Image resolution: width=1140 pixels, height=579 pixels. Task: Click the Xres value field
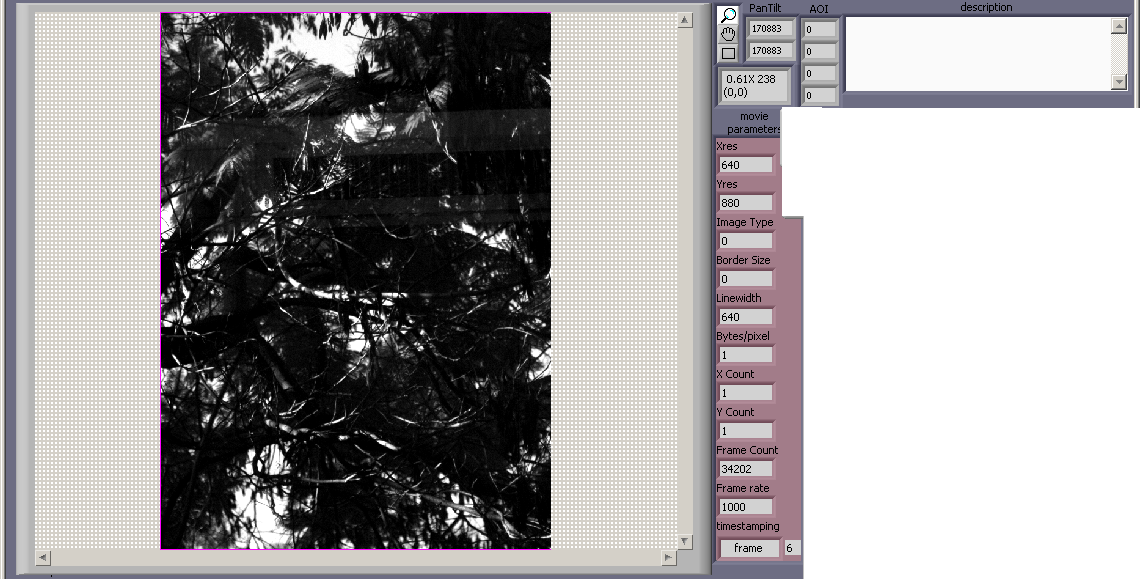pyautogui.click(x=745, y=165)
